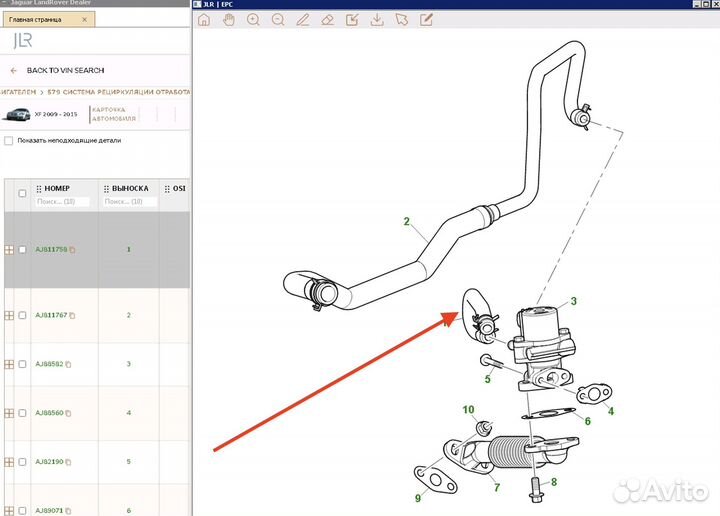Expand row details for AJ88582
The height and width of the screenshot is (516, 720).
[x=9, y=365]
